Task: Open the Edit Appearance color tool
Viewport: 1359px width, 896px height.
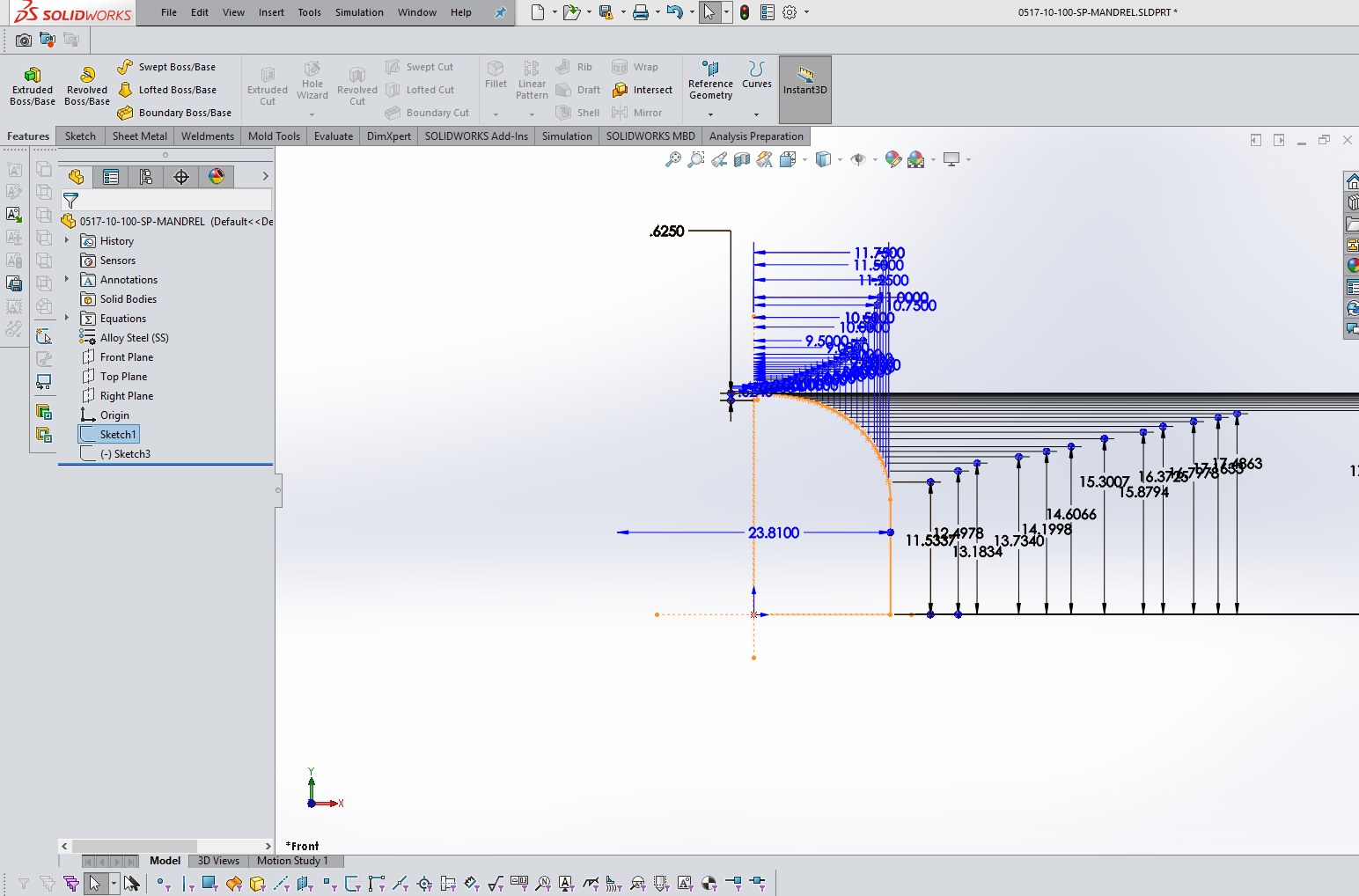Action: (x=893, y=159)
